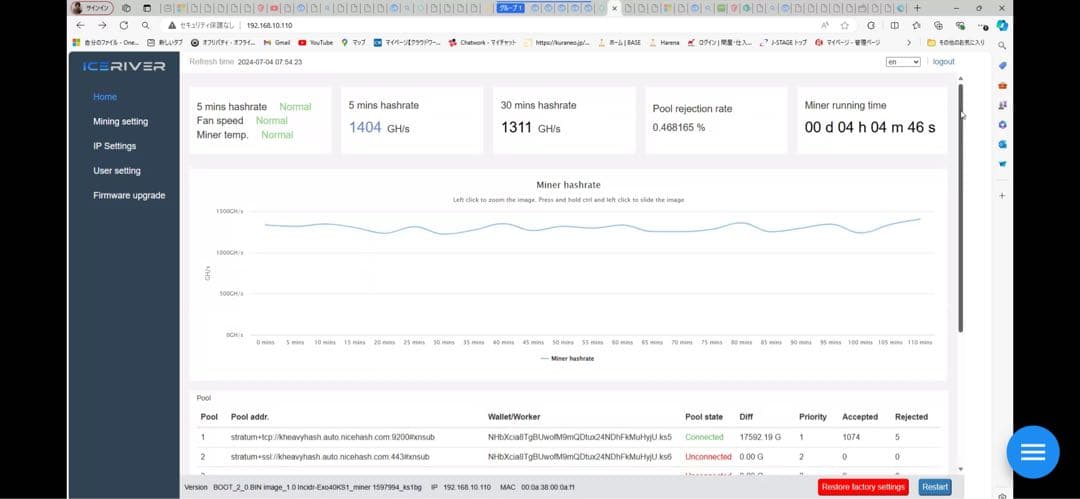Click the blue floating hamburger menu button

point(1032,452)
